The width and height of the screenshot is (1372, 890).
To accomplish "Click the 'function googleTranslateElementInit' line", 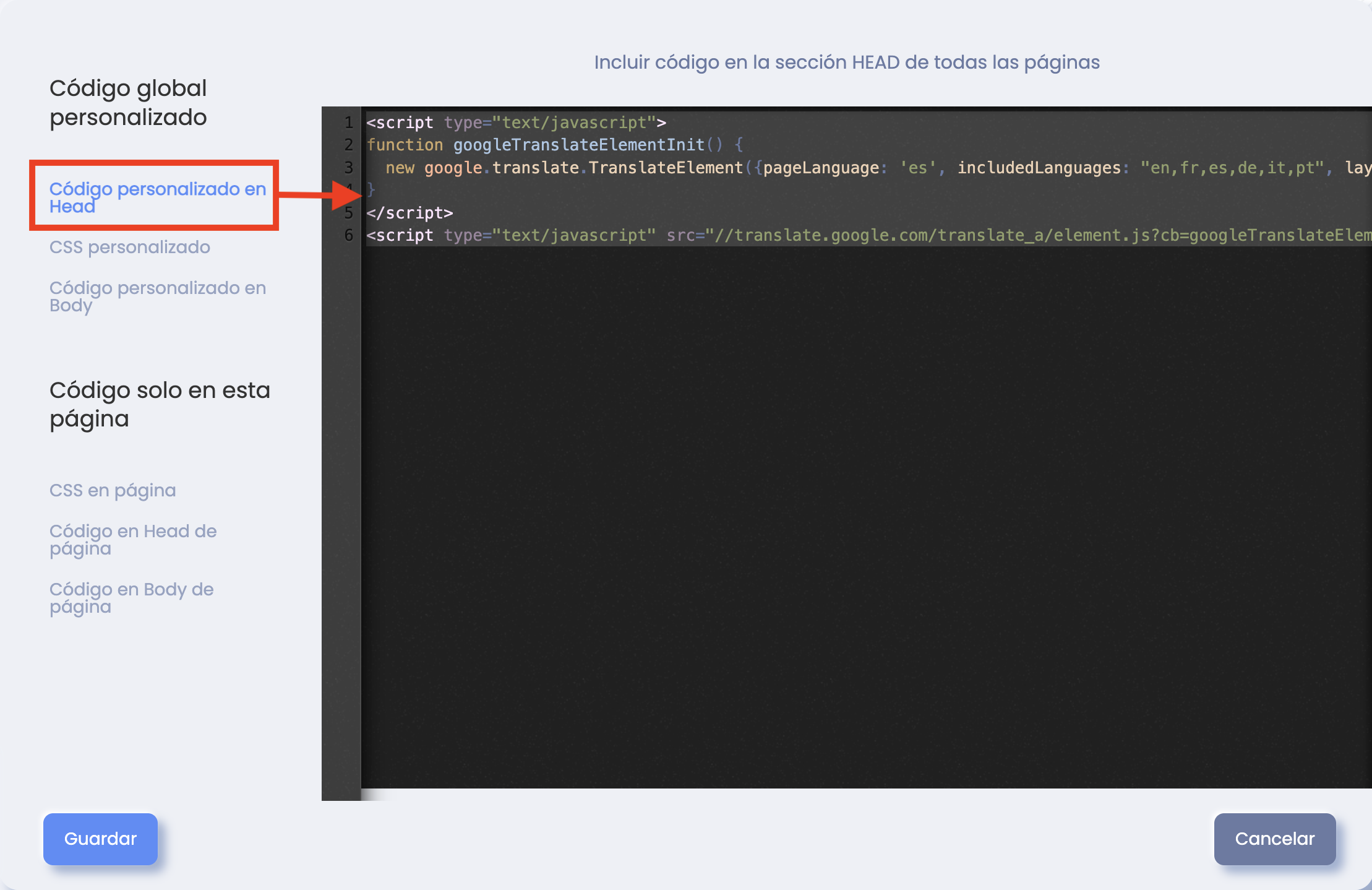I will coord(554,145).
